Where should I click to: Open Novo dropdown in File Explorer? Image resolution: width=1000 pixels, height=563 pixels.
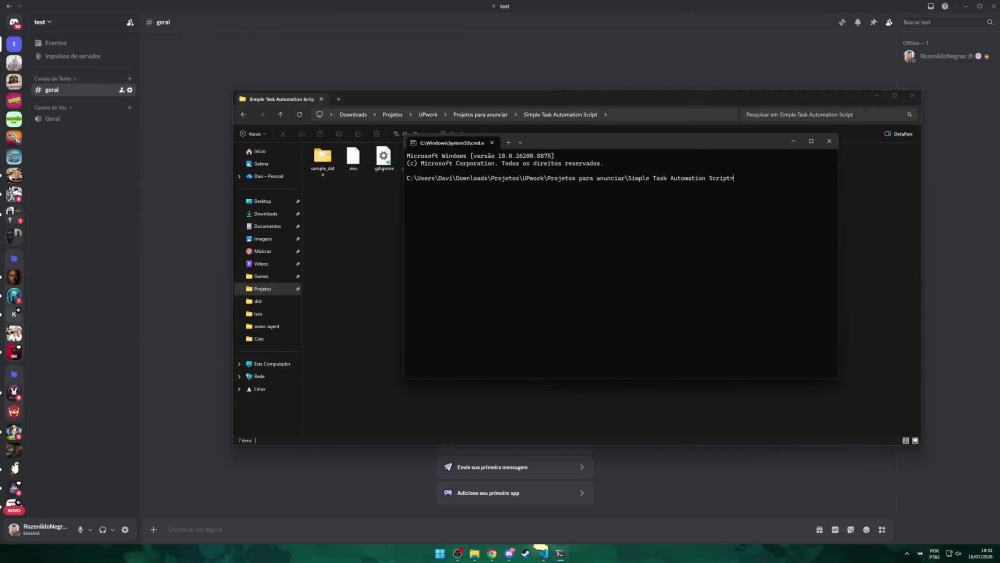(253, 134)
